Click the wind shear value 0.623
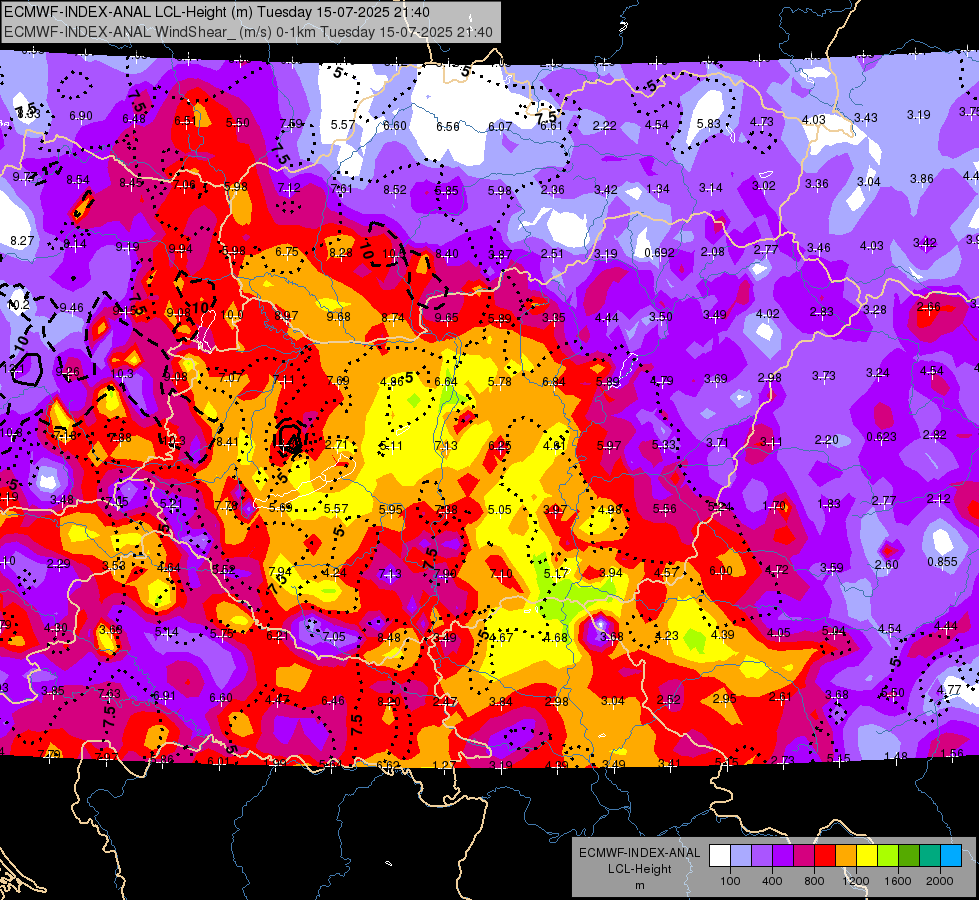This screenshot has width=979, height=900. click(881, 437)
